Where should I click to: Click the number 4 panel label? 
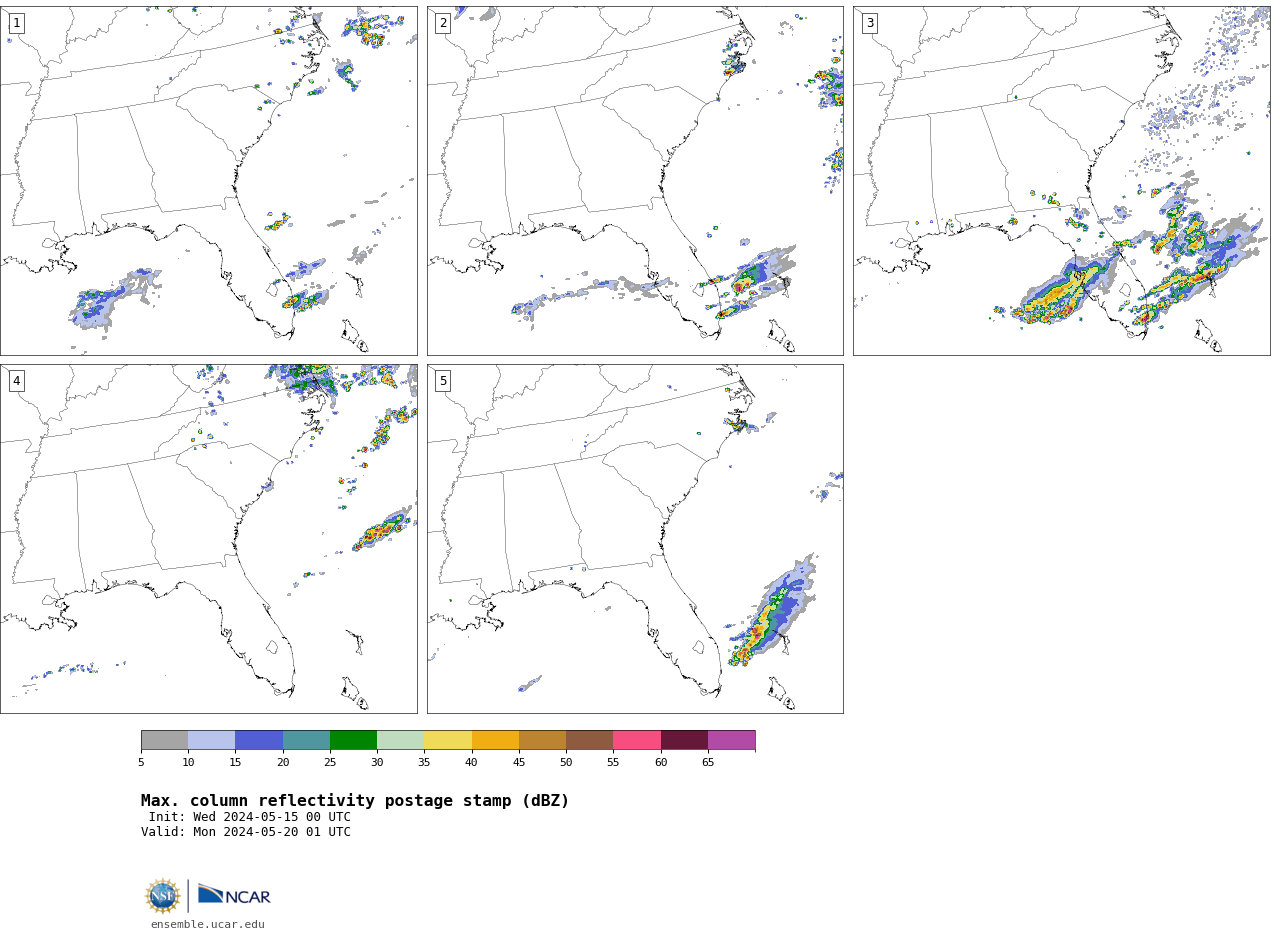[x=16, y=381]
